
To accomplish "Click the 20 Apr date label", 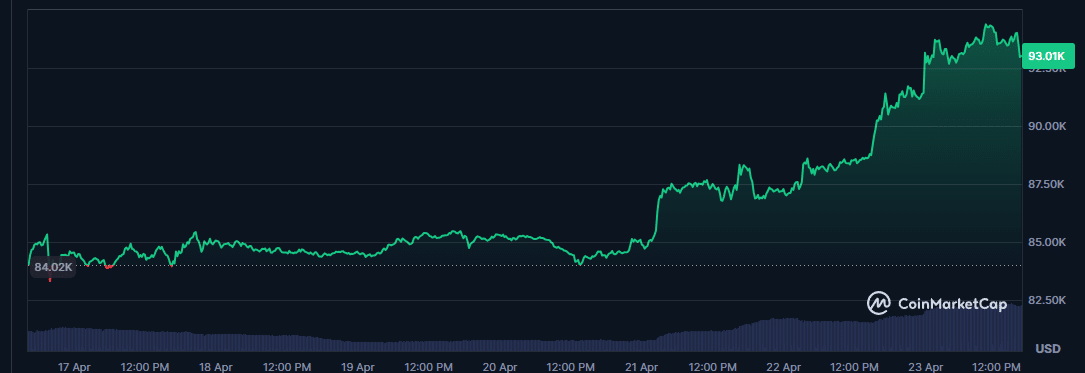I will coord(500,366).
